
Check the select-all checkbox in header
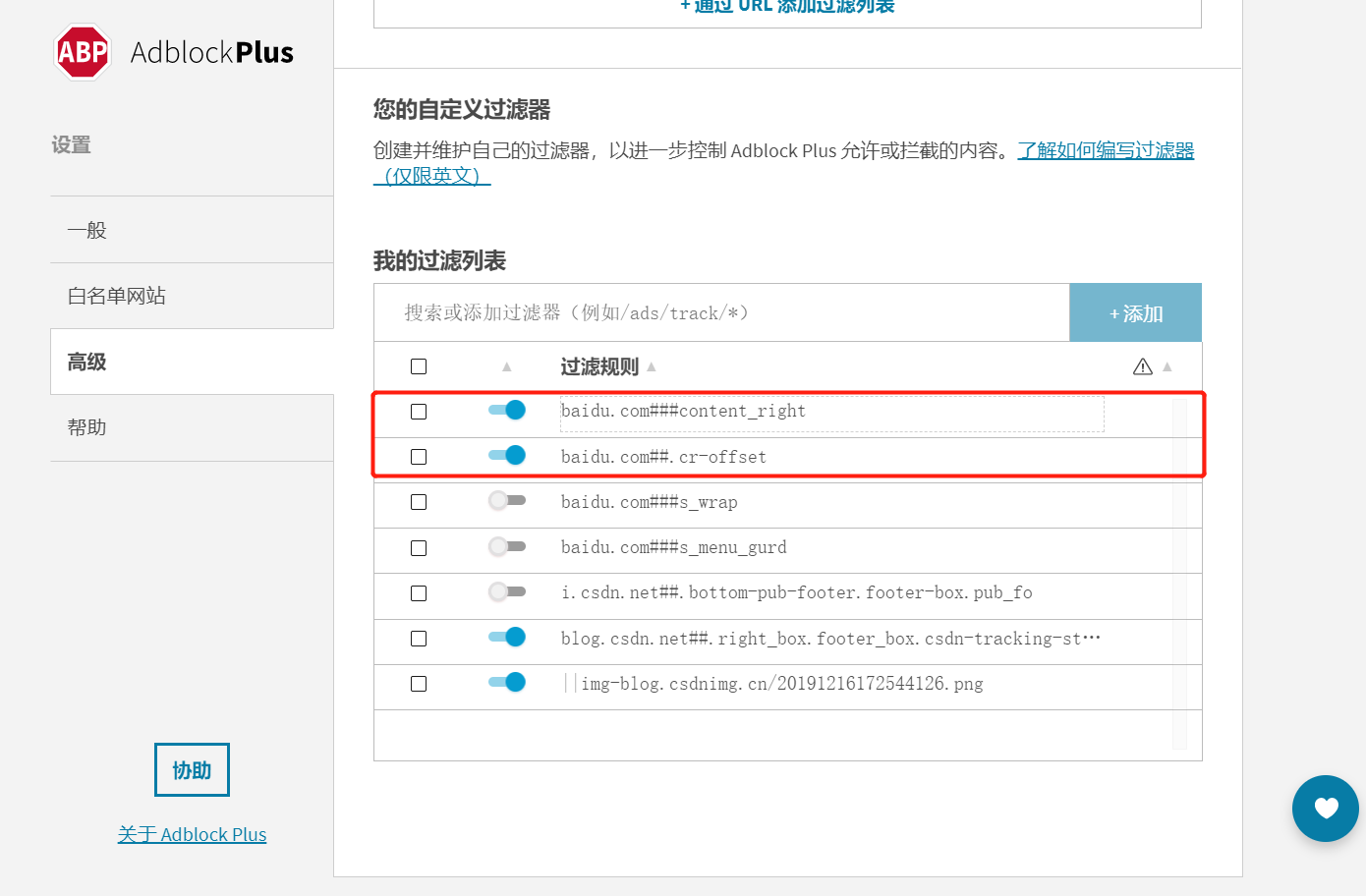[419, 366]
